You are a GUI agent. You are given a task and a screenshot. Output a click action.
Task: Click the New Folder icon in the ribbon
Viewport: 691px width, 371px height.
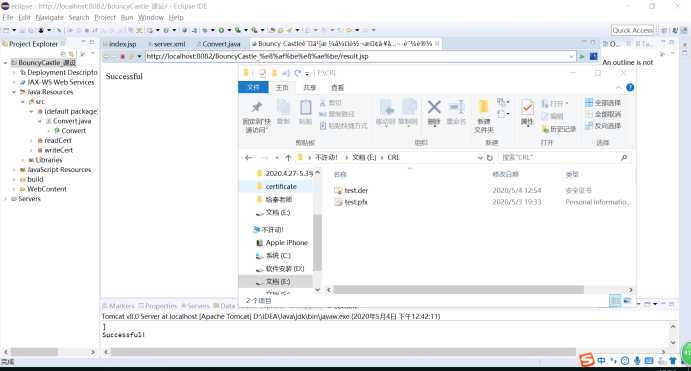(x=483, y=108)
